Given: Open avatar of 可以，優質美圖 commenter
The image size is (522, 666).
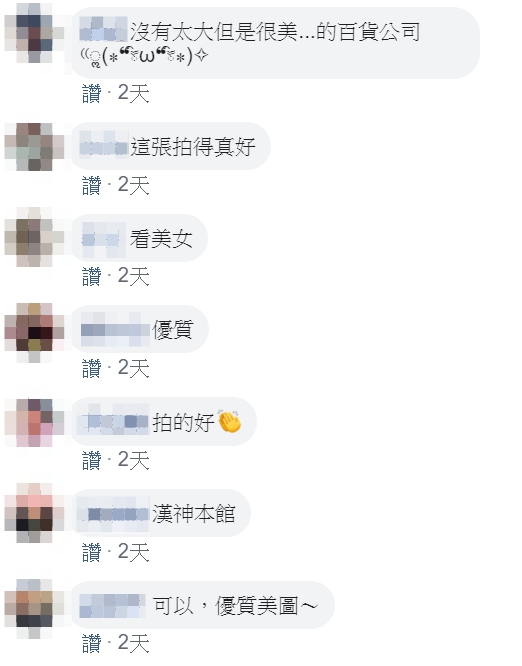Looking at the screenshot, I should tap(34, 609).
